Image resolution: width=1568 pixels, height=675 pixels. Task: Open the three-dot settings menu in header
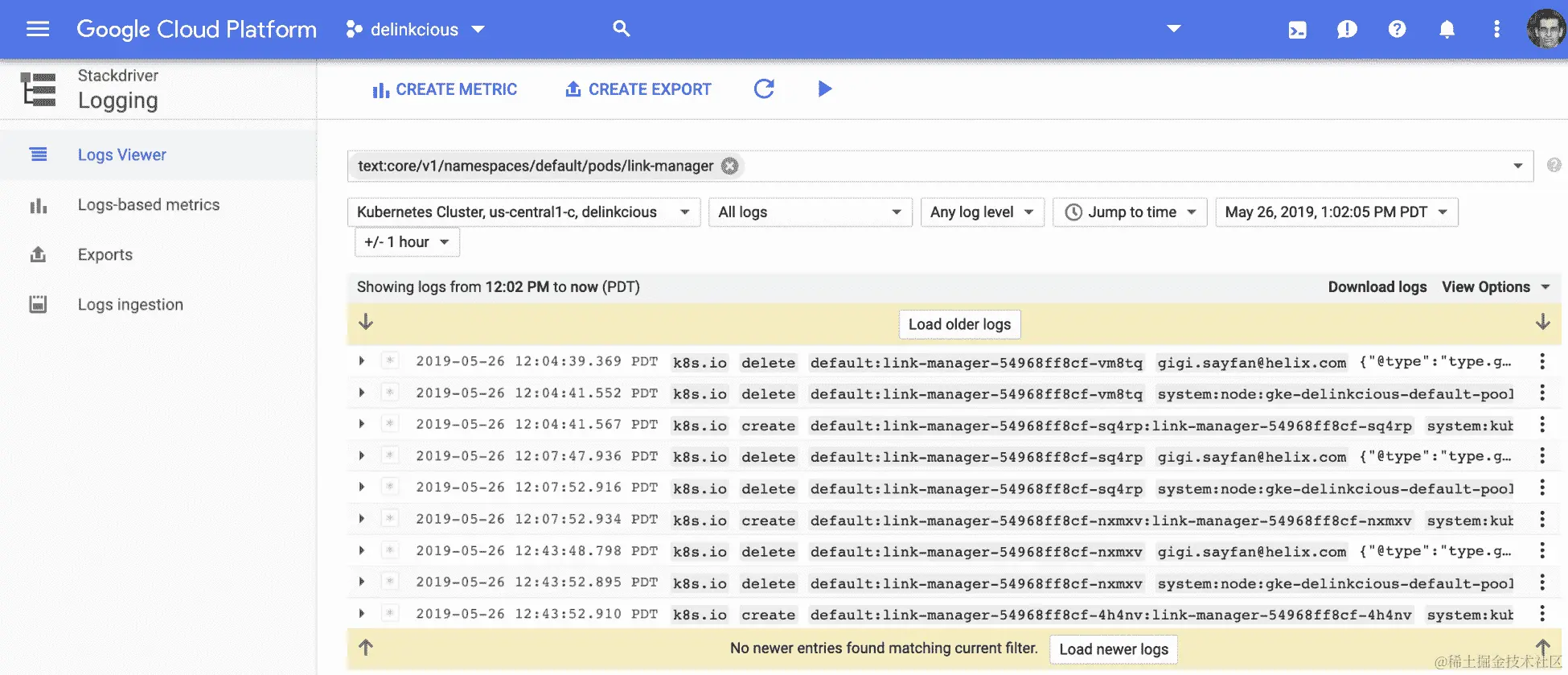tap(1496, 29)
